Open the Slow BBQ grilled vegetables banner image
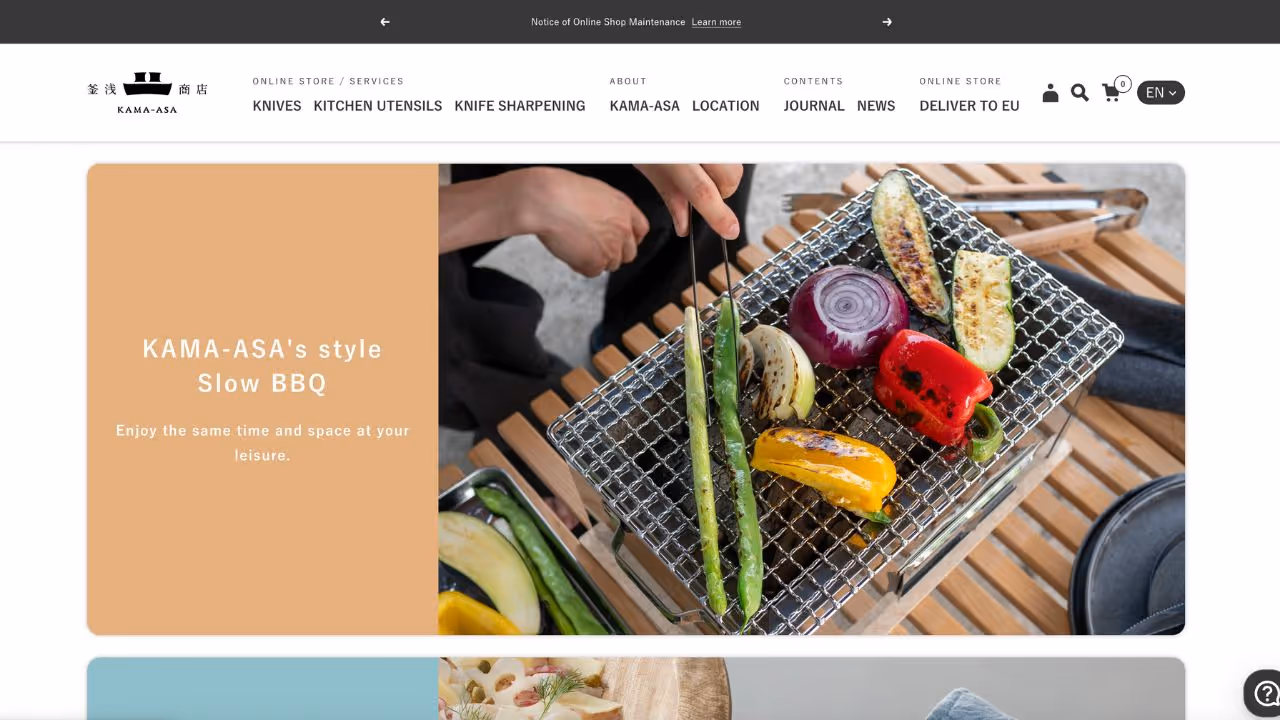Viewport: 1280px width, 720px height. (x=811, y=399)
